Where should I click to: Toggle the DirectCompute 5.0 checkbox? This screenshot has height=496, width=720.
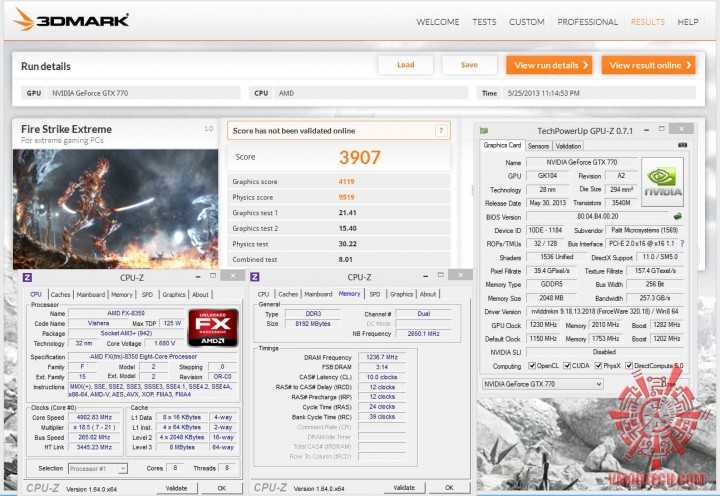point(629,366)
